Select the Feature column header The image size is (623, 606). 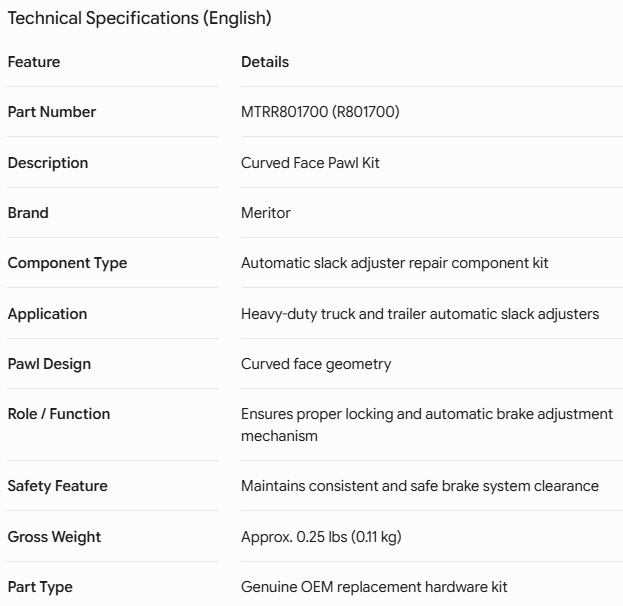(34, 62)
